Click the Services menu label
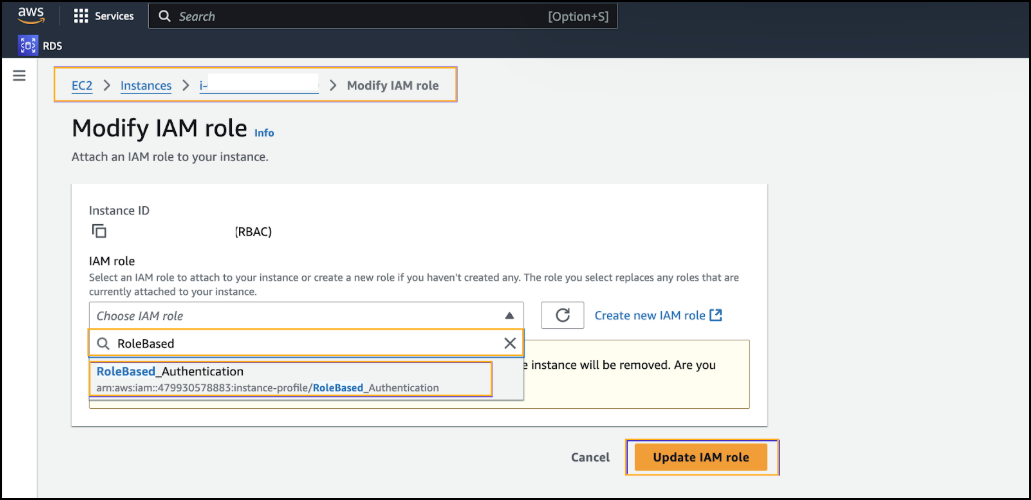Image resolution: width=1031 pixels, height=500 pixels. 114,16
